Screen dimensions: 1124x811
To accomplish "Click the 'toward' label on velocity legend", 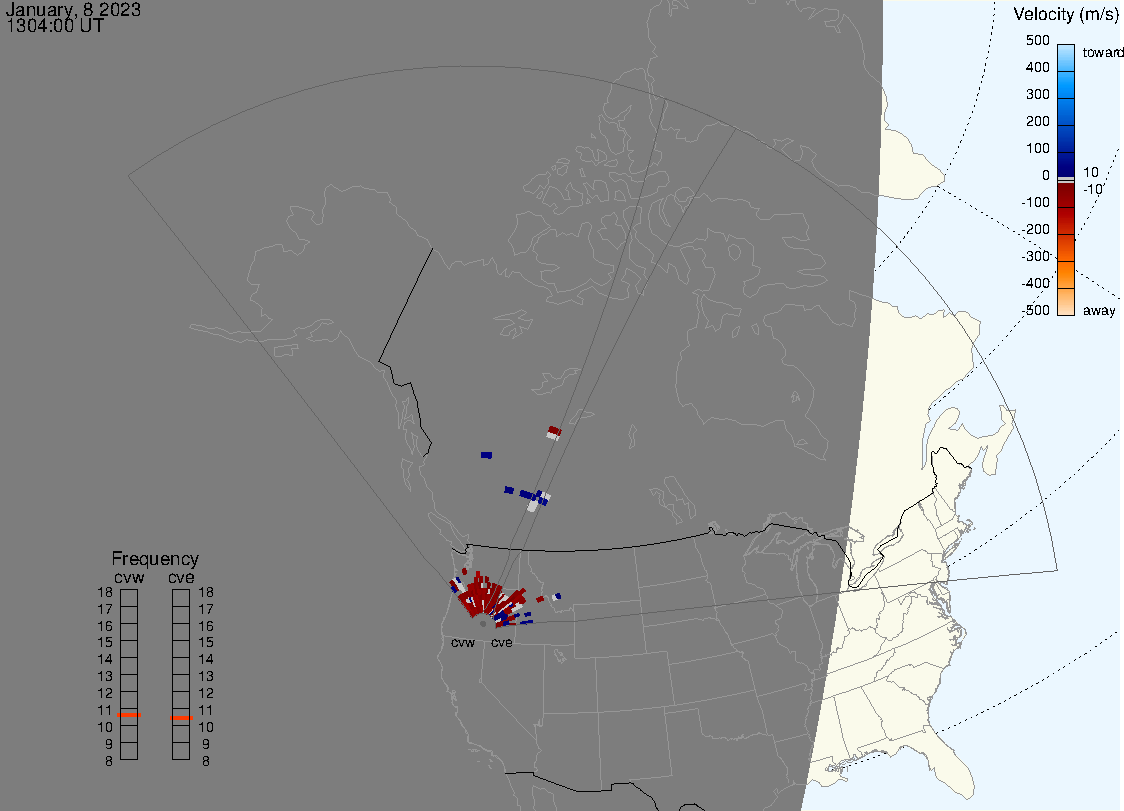I will pos(1102,52).
